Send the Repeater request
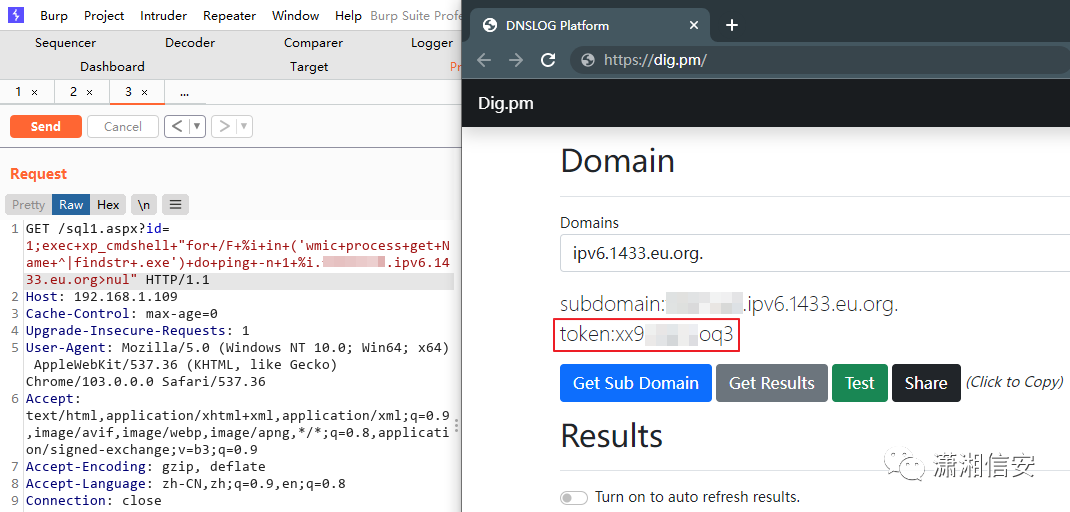Screen dimensions: 1070x512 (46, 126)
